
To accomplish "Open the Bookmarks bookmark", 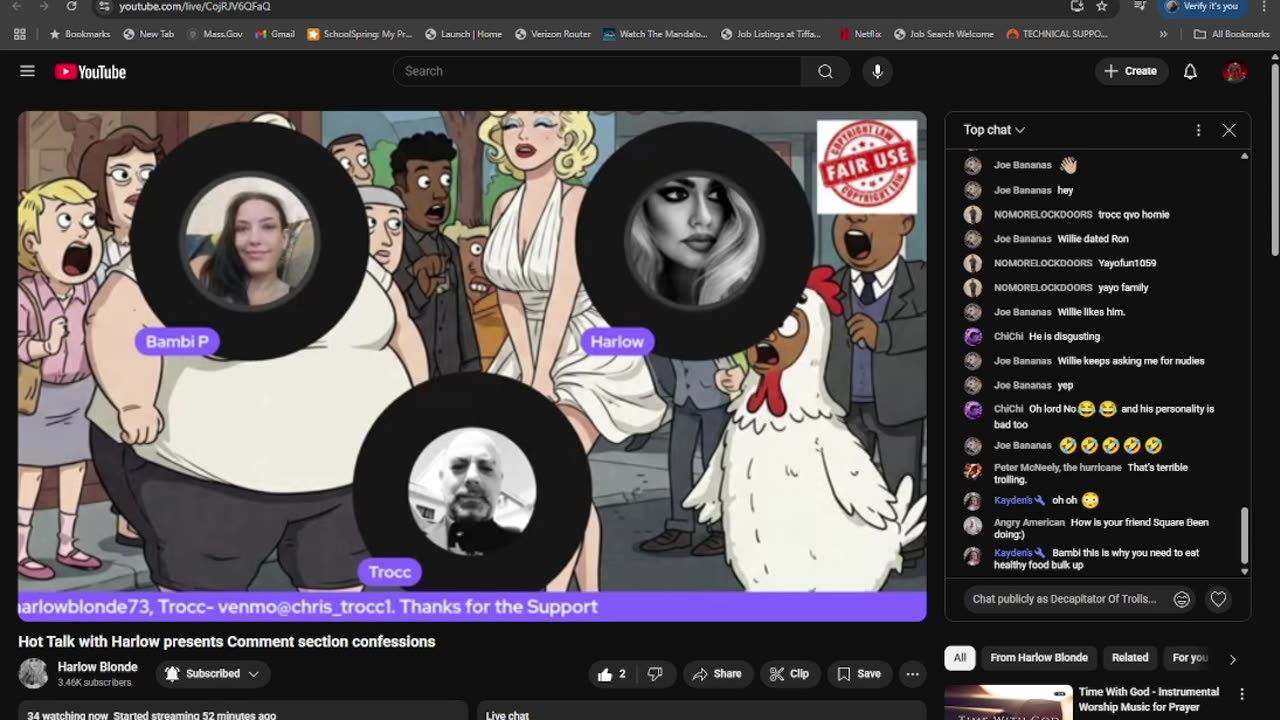I will [x=80, y=34].
